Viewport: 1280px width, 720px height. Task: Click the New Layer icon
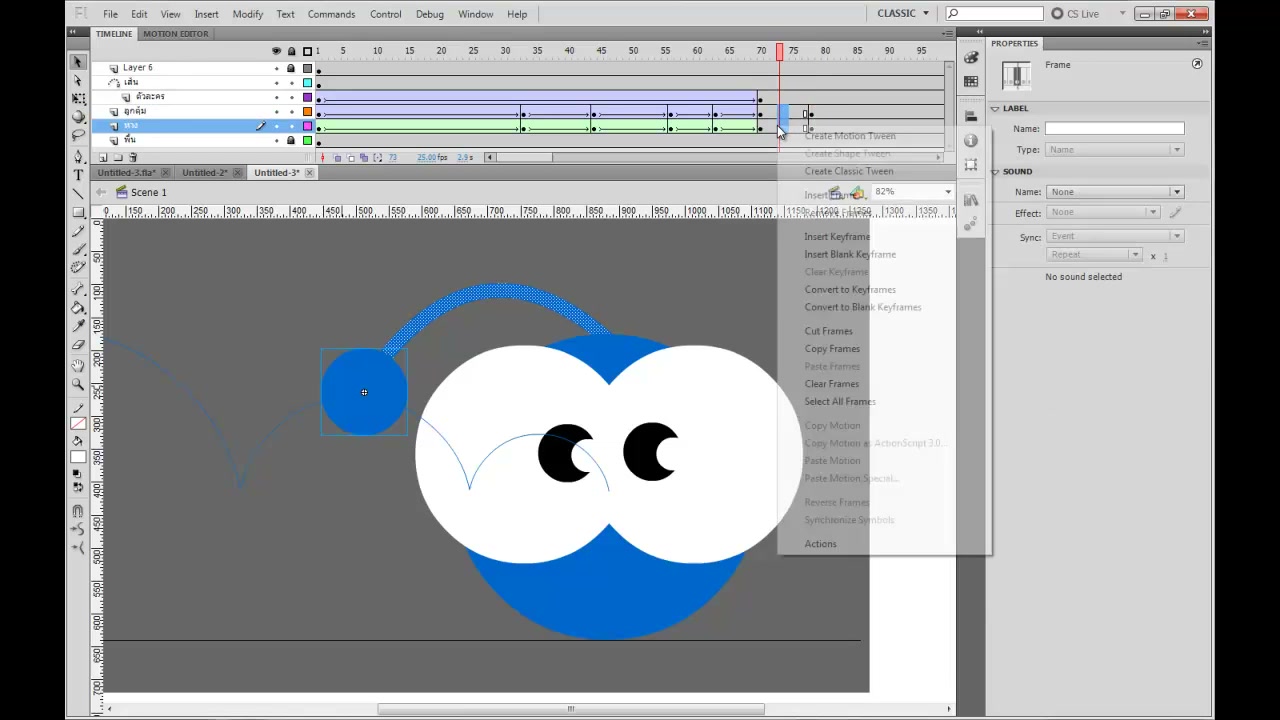(103, 158)
